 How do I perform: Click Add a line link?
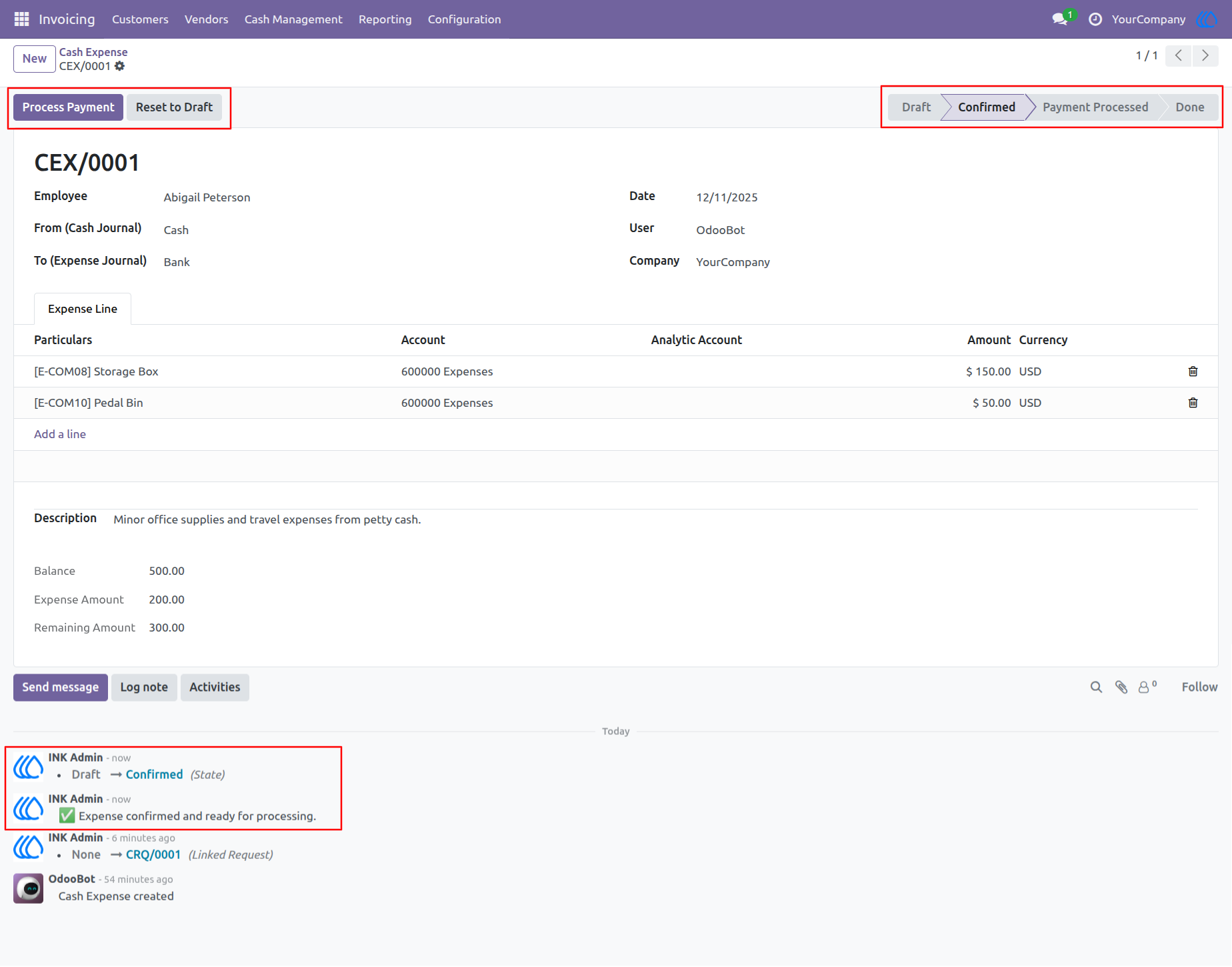pos(60,434)
